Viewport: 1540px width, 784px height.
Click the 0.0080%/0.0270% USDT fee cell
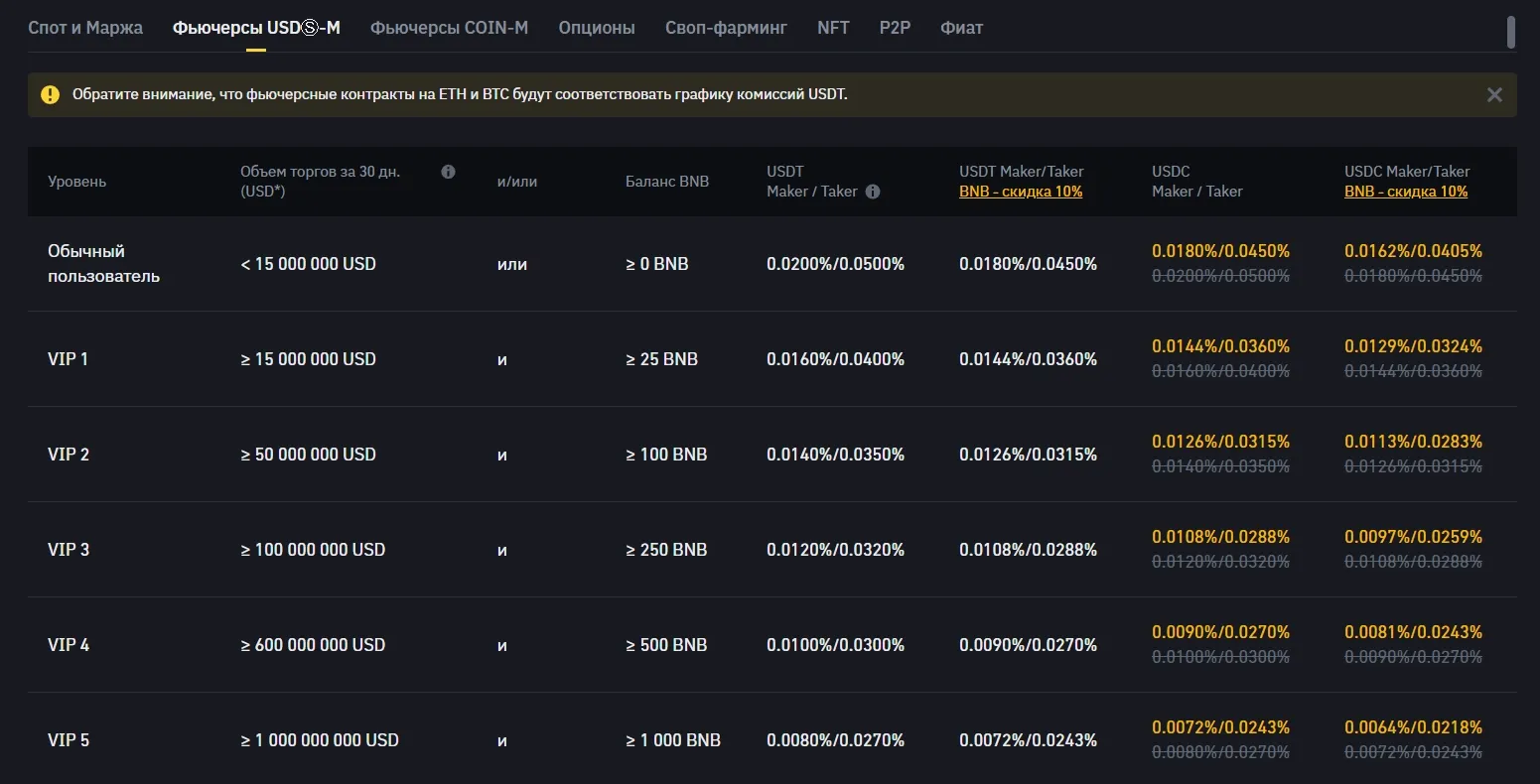click(835, 740)
